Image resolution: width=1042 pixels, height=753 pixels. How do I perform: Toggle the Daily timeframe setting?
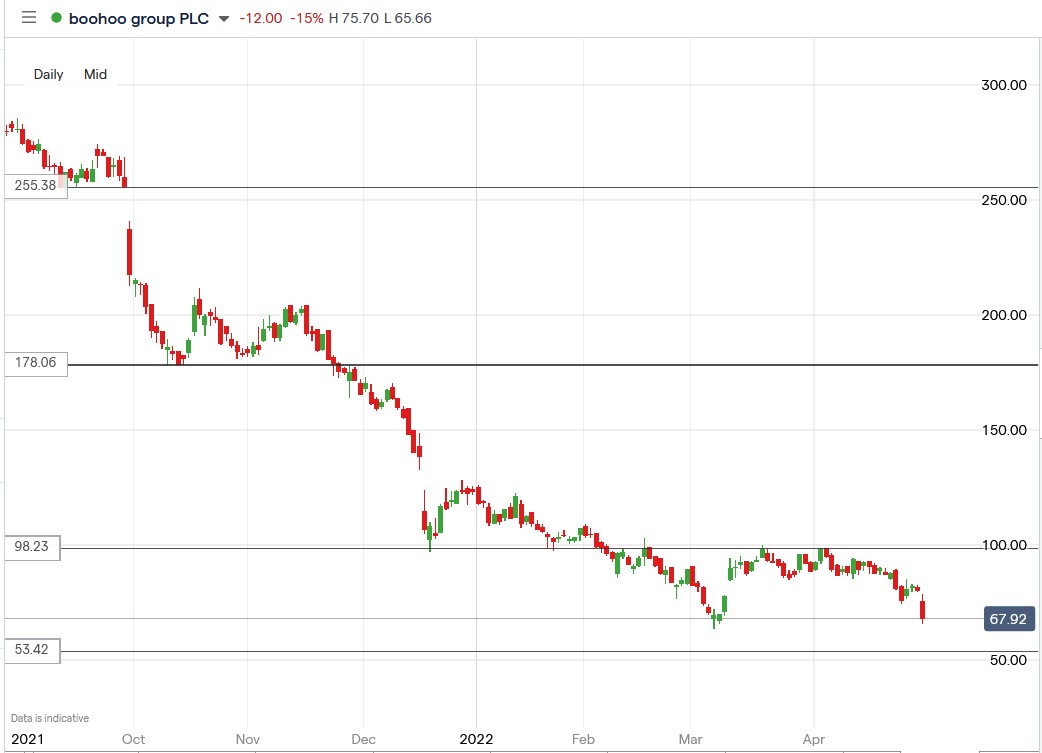[x=48, y=74]
